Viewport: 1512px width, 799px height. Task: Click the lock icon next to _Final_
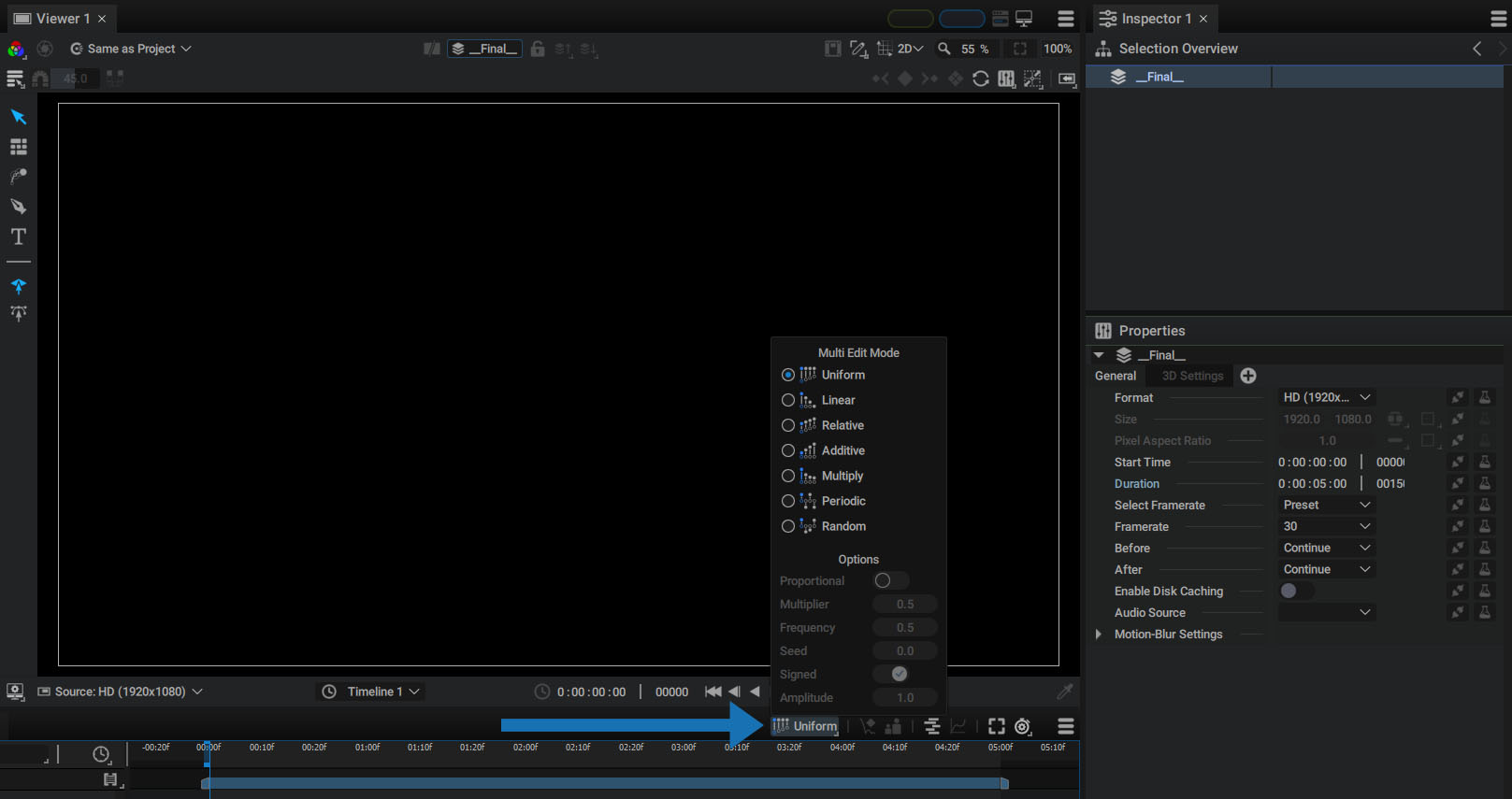click(x=538, y=49)
